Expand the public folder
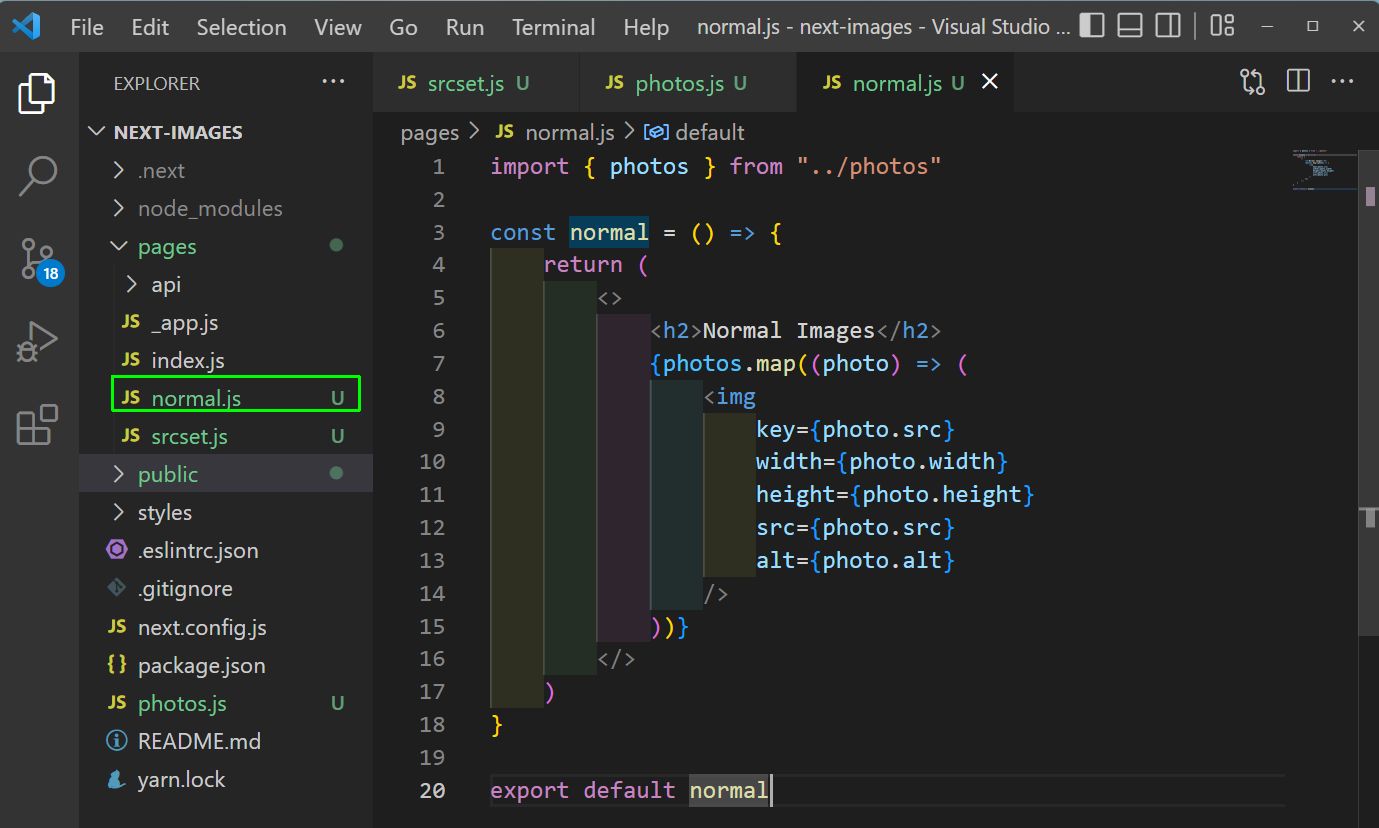The height and width of the screenshot is (828, 1379). (x=119, y=474)
